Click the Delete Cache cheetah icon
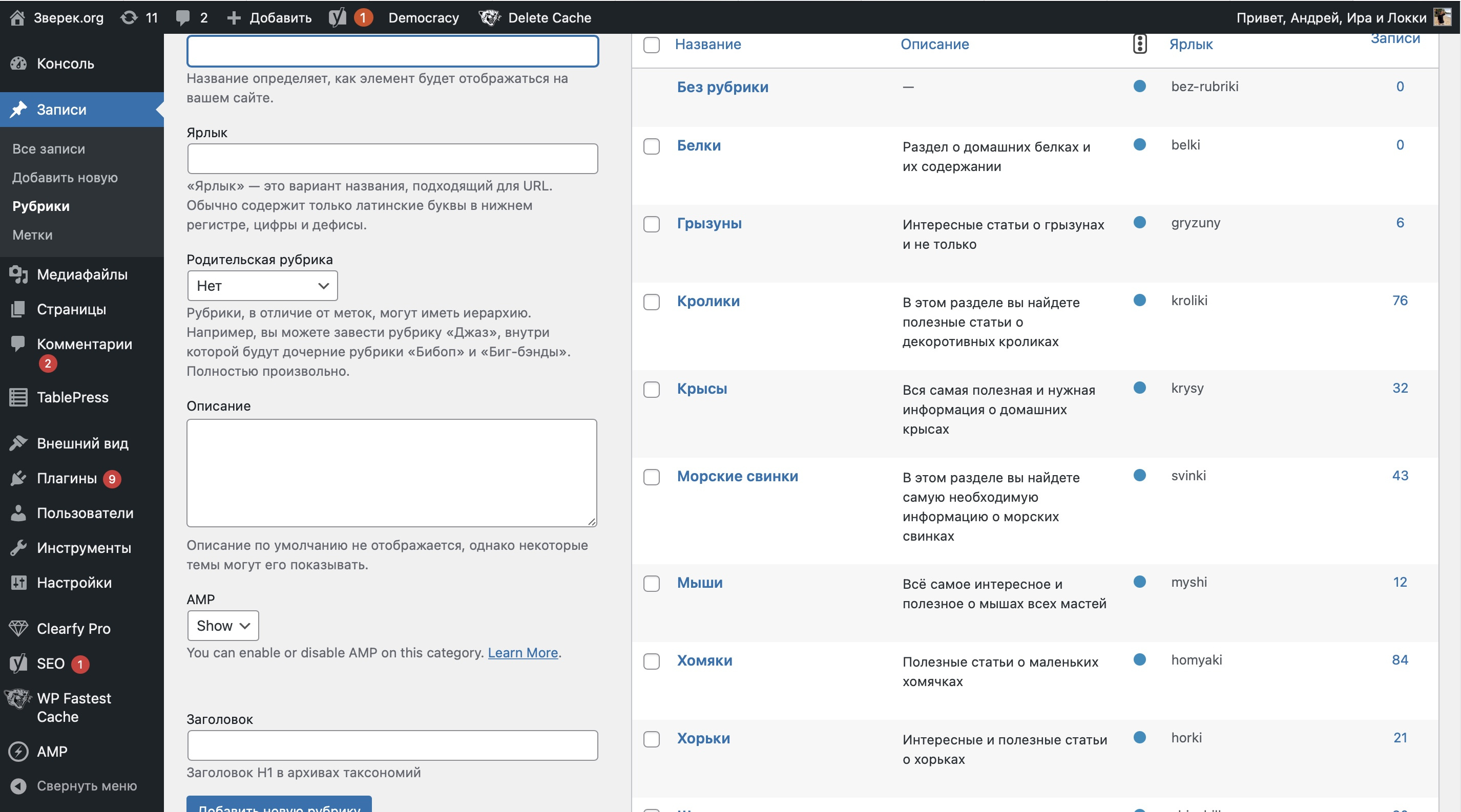This screenshot has width=1461, height=812. (x=489, y=17)
